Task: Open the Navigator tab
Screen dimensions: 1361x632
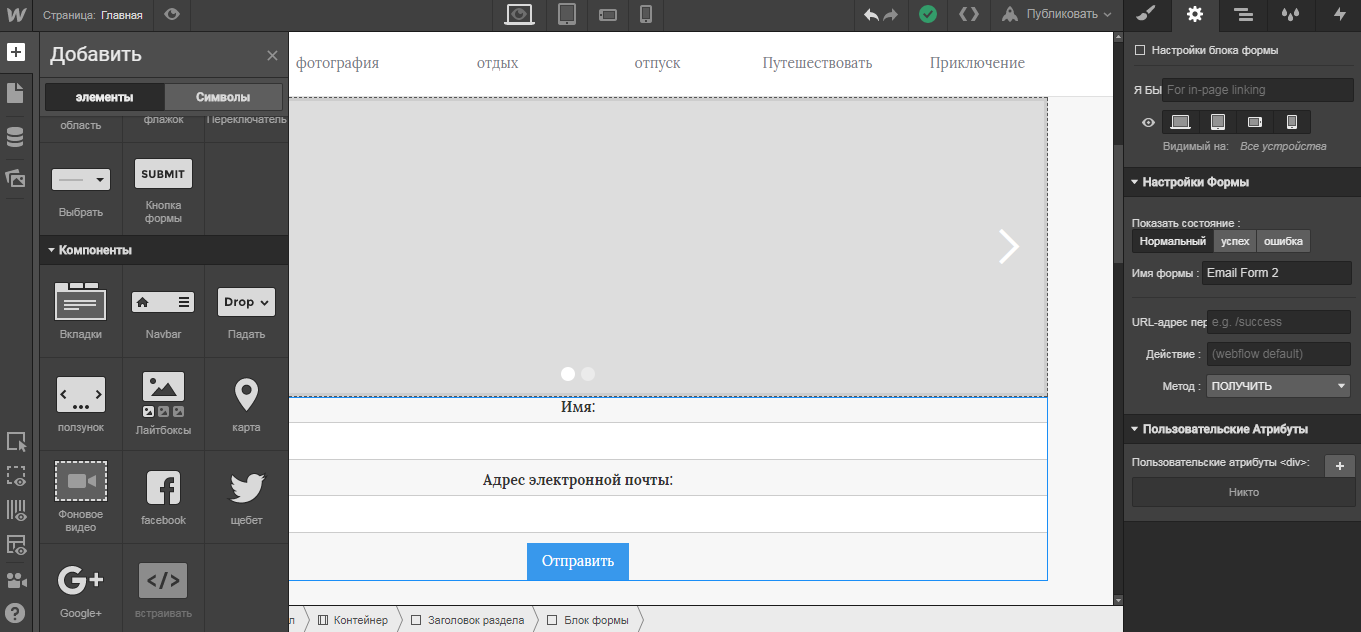Action: 1243,14
